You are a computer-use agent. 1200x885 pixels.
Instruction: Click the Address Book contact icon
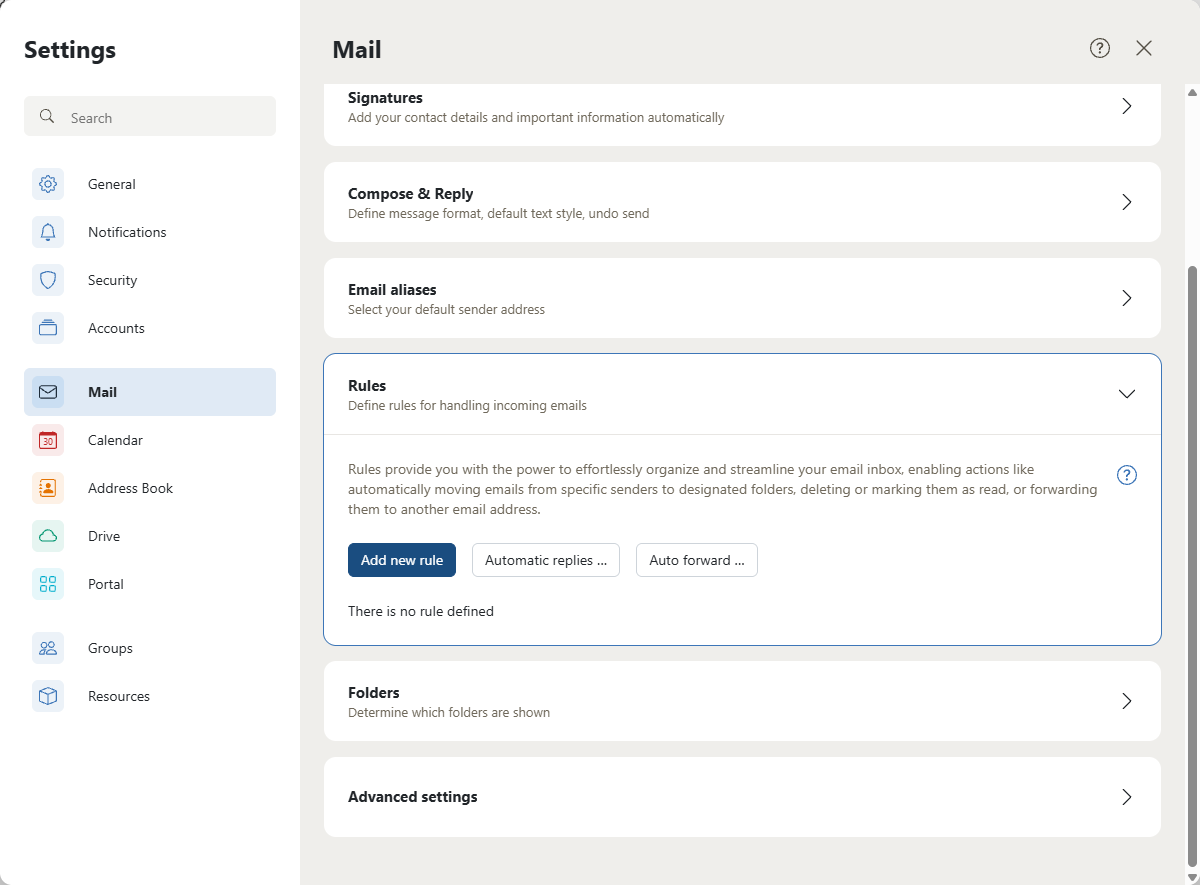click(x=48, y=488)
